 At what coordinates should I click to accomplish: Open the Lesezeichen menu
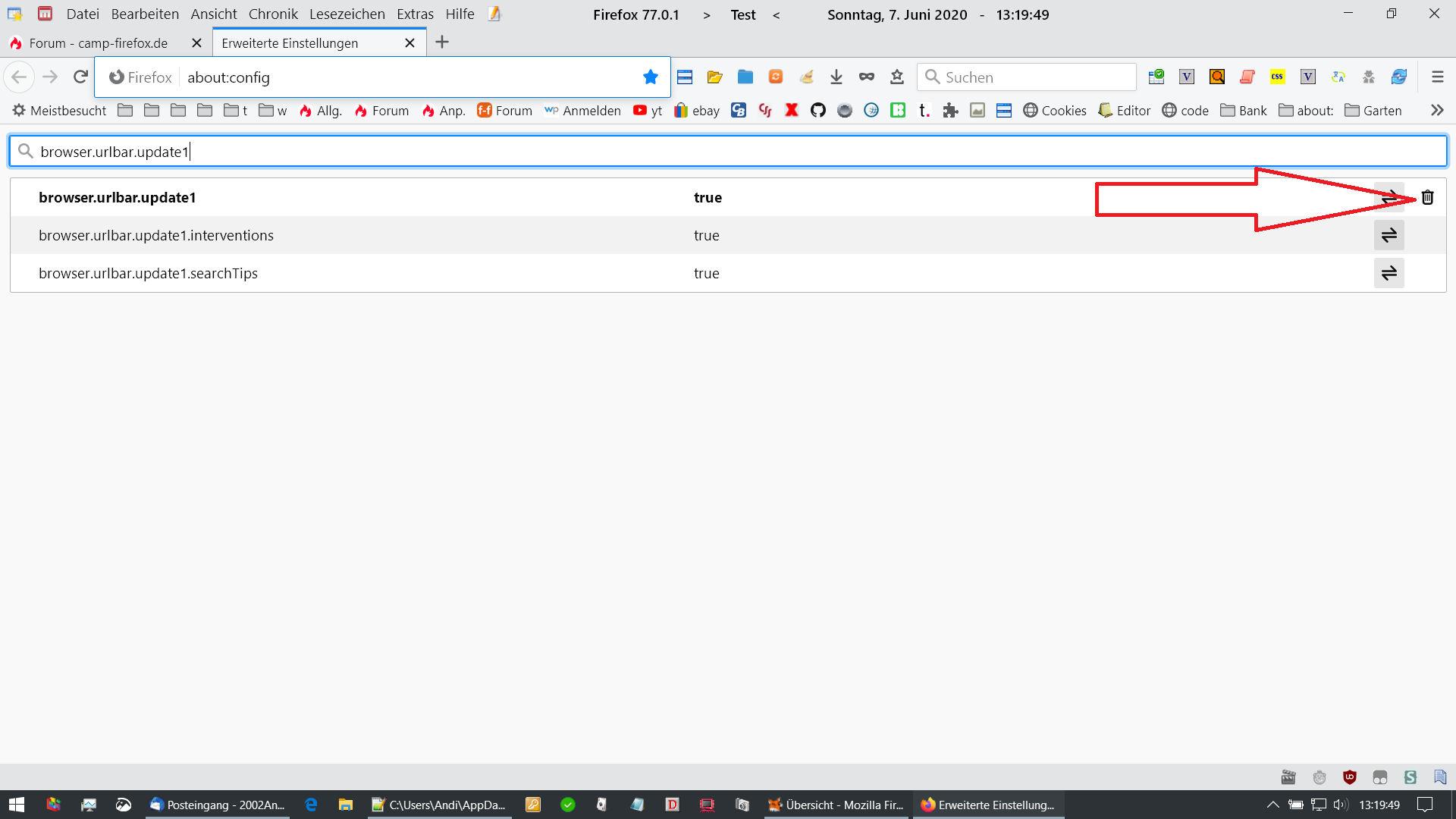coord(347,14)
